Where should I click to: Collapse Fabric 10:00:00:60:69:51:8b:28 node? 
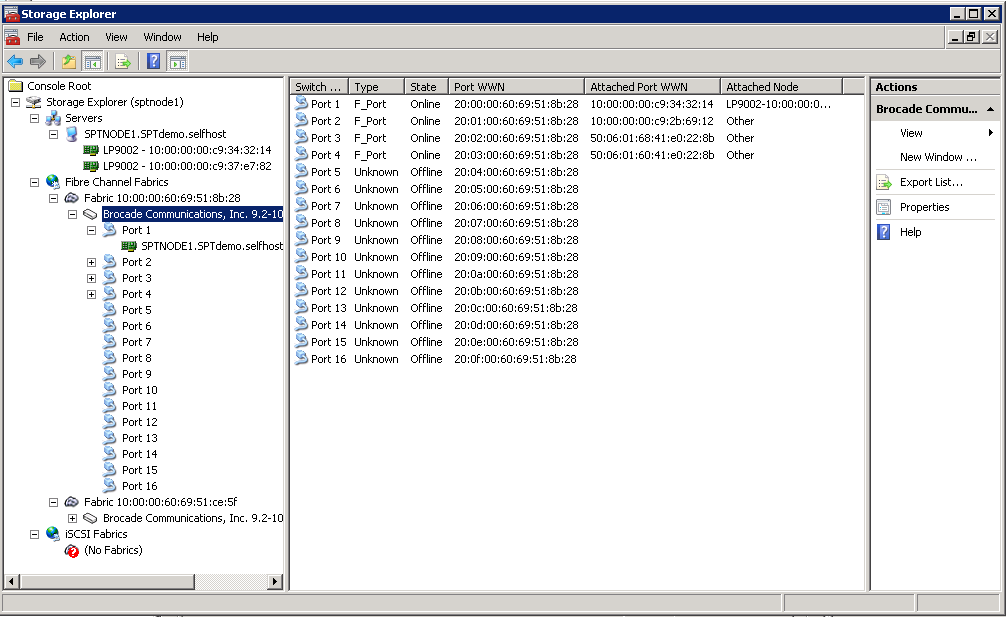click(x=54, y=198)
